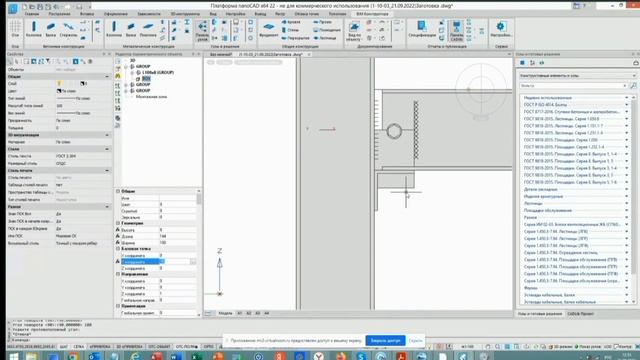Toggle ШАГ snap mode in status bar

(x=64, y=347)
